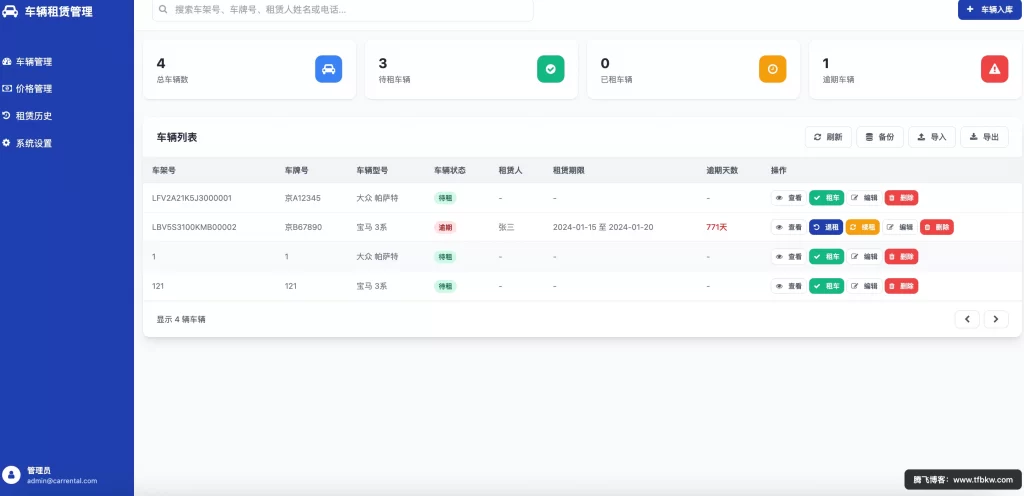
Task: Open 价格管理 in the sidebar
Action: pos(27,89)
